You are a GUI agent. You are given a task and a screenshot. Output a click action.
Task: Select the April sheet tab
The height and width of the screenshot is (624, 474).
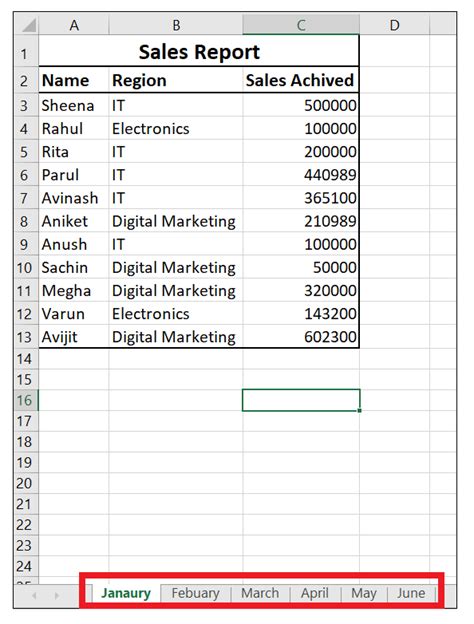click(315, 593)
